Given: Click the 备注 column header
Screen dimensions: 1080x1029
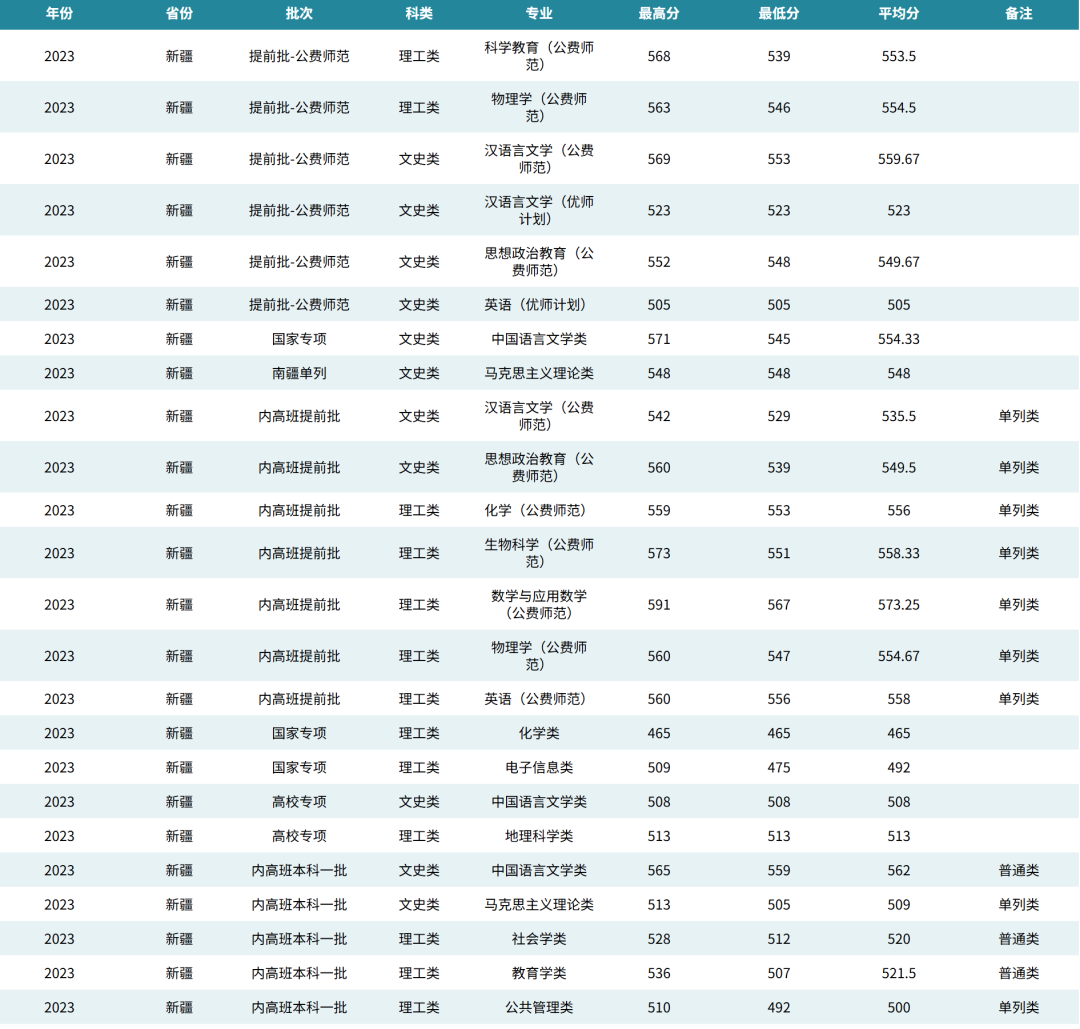Looking at the screenshot, I should coord(1018,13).
